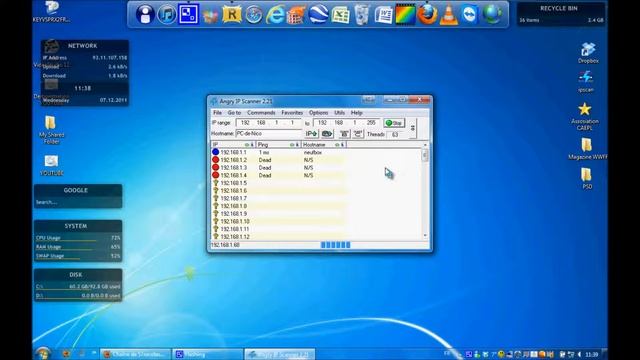Click the results list scroll up arrow
The height and width of the screenshot is (360, 640).
click(425, 145)
